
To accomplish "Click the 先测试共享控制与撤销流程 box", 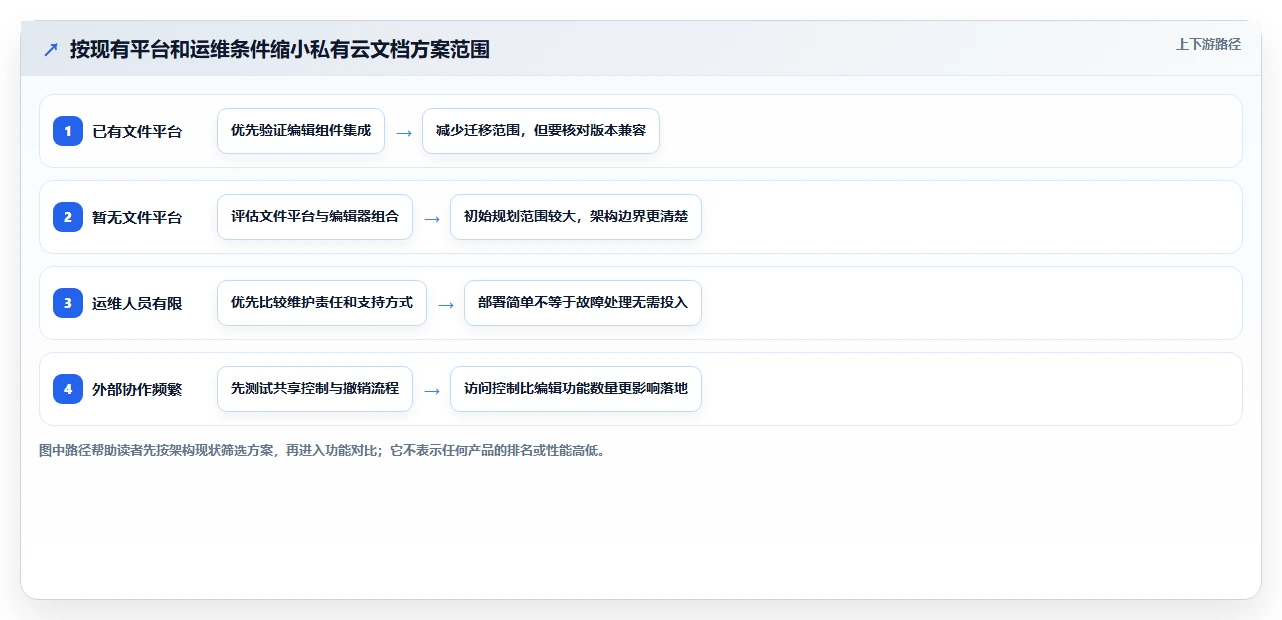I will pyautogui.click(x=315, y=389).
